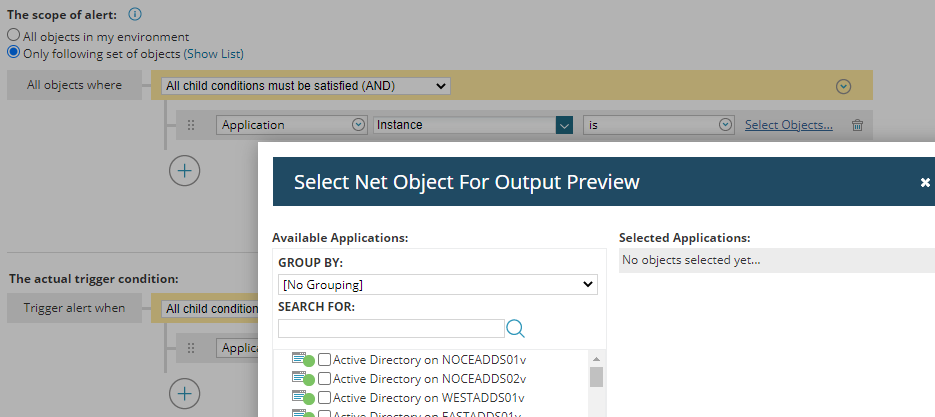Add a trigger condition with the lower plus icon
The image size is (935, 417).
pyautogui.click(x=185, y=394)
